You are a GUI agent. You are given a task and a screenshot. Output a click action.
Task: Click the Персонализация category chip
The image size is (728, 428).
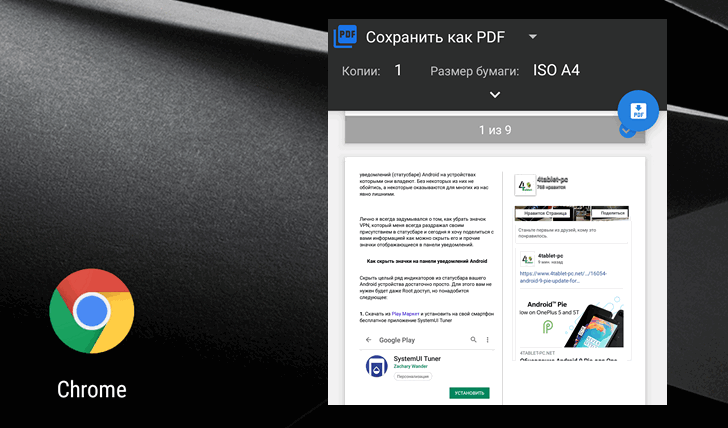[413, 376]
